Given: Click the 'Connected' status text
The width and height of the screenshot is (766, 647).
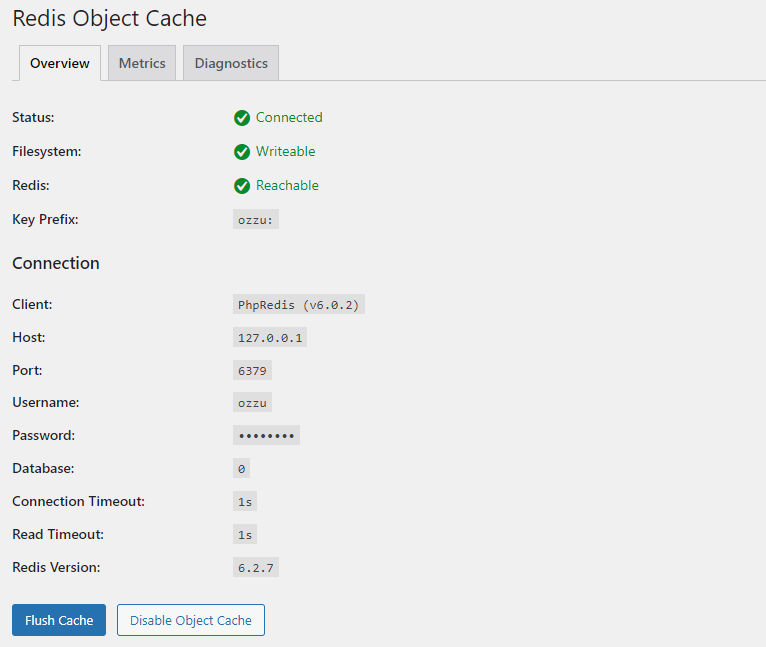Looking at the screenshot, I should tap(289, 117).
